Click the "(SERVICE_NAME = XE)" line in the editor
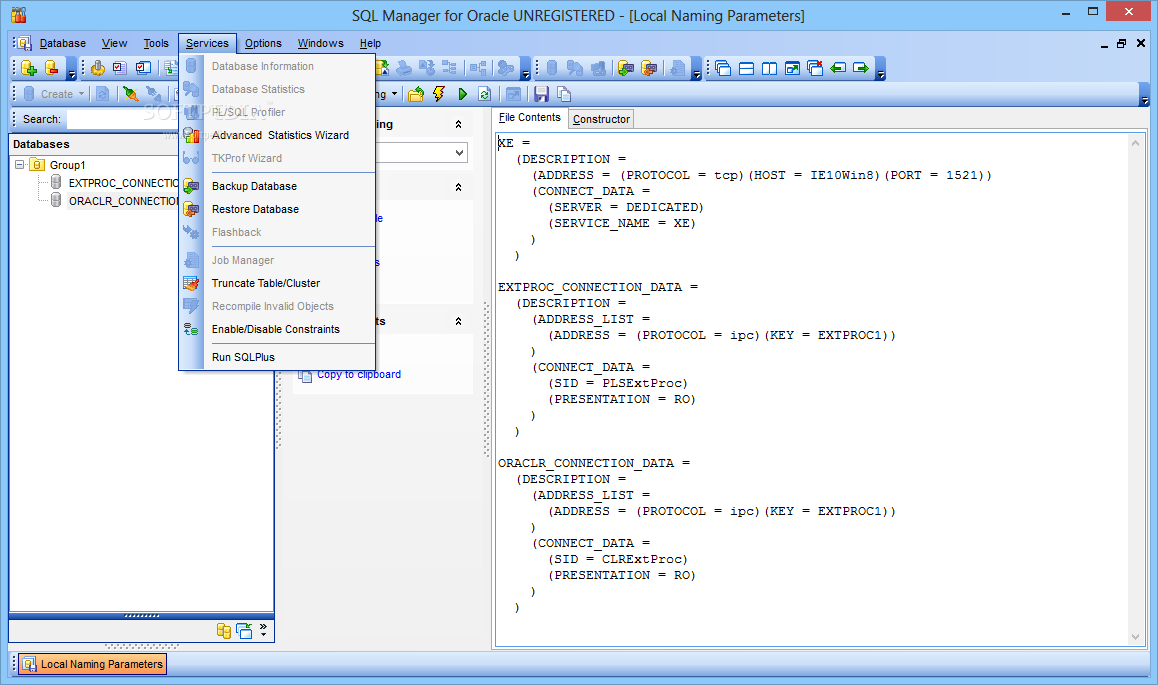Screen dimensions: 1158x685 (621, 223)
